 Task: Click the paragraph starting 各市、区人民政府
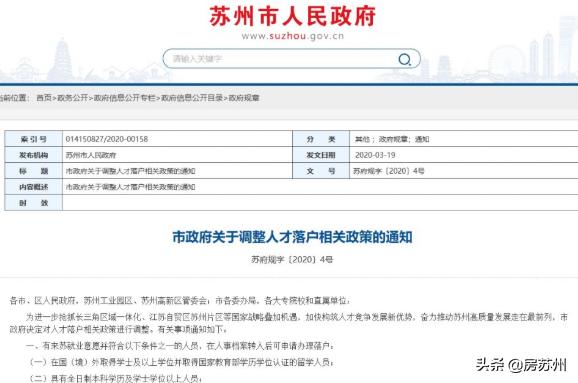click(180, 301)
